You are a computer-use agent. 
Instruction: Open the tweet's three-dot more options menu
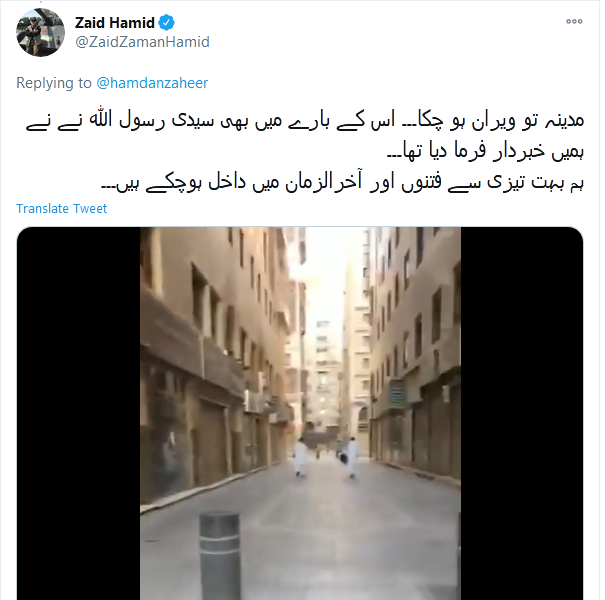(x=574, y=22)
